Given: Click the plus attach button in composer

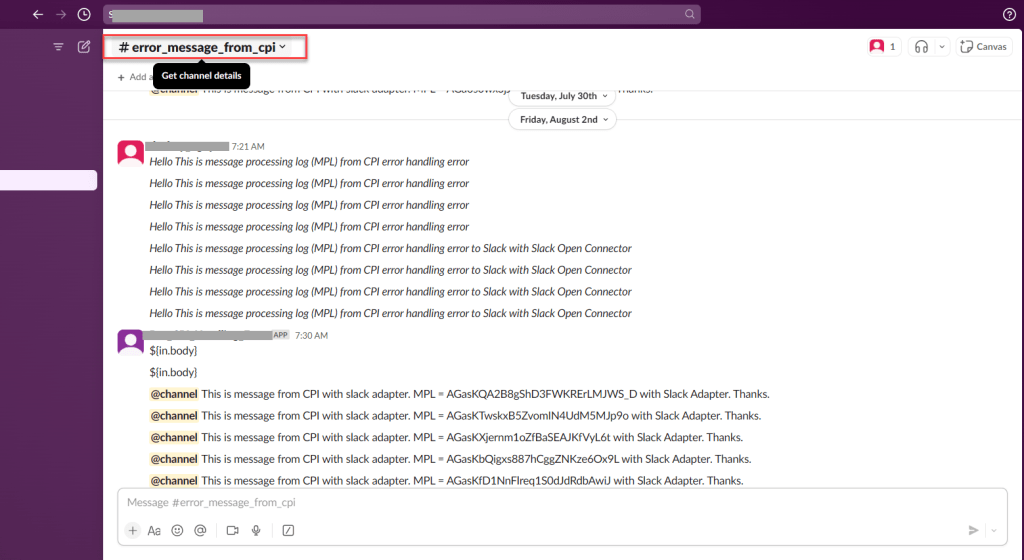Looking at the screenshot, I should click(132, 530).
